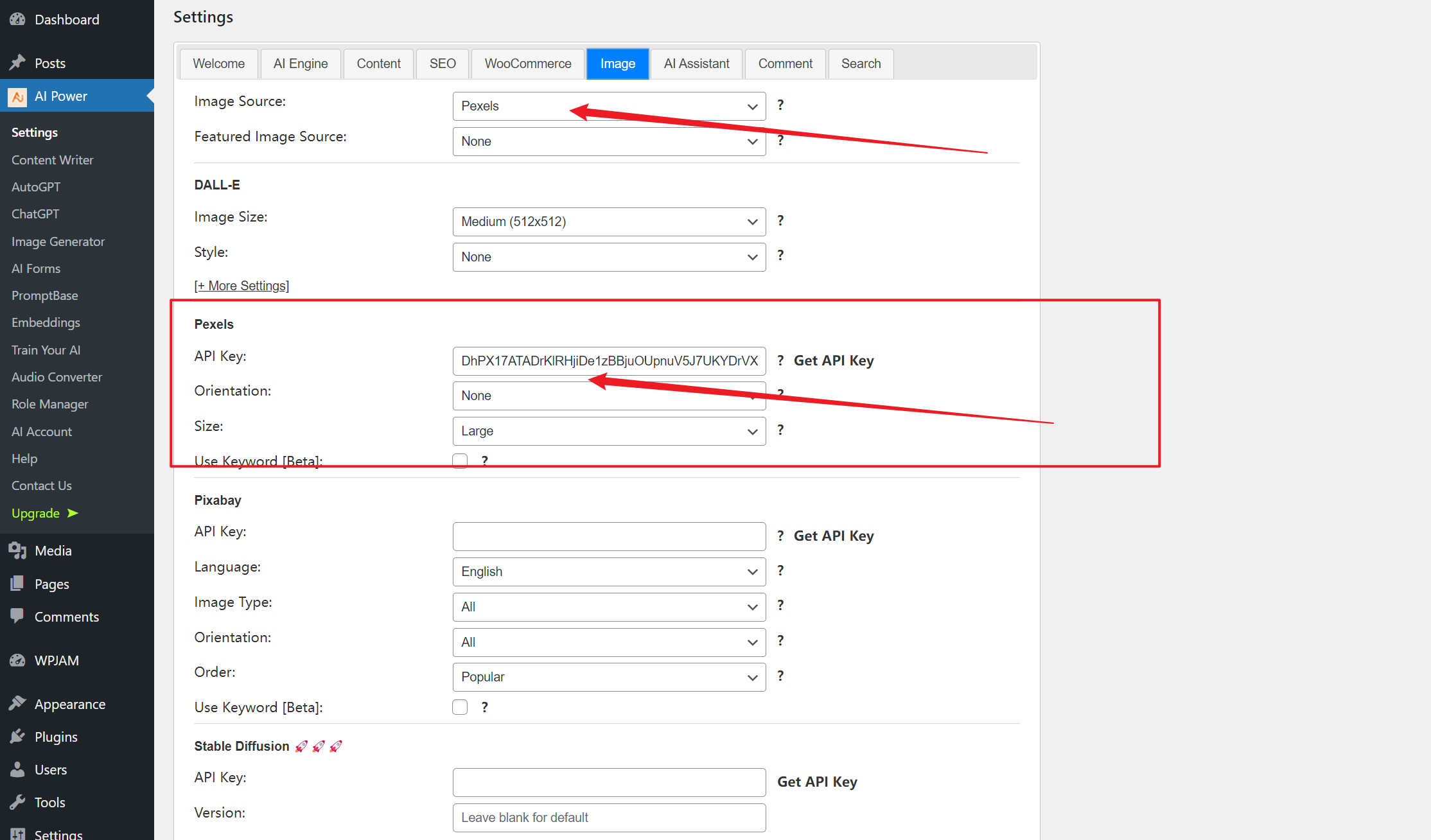The image size is (1431, 840).
Task: Switch to the AI Engine tab
Action: [301, 64]
